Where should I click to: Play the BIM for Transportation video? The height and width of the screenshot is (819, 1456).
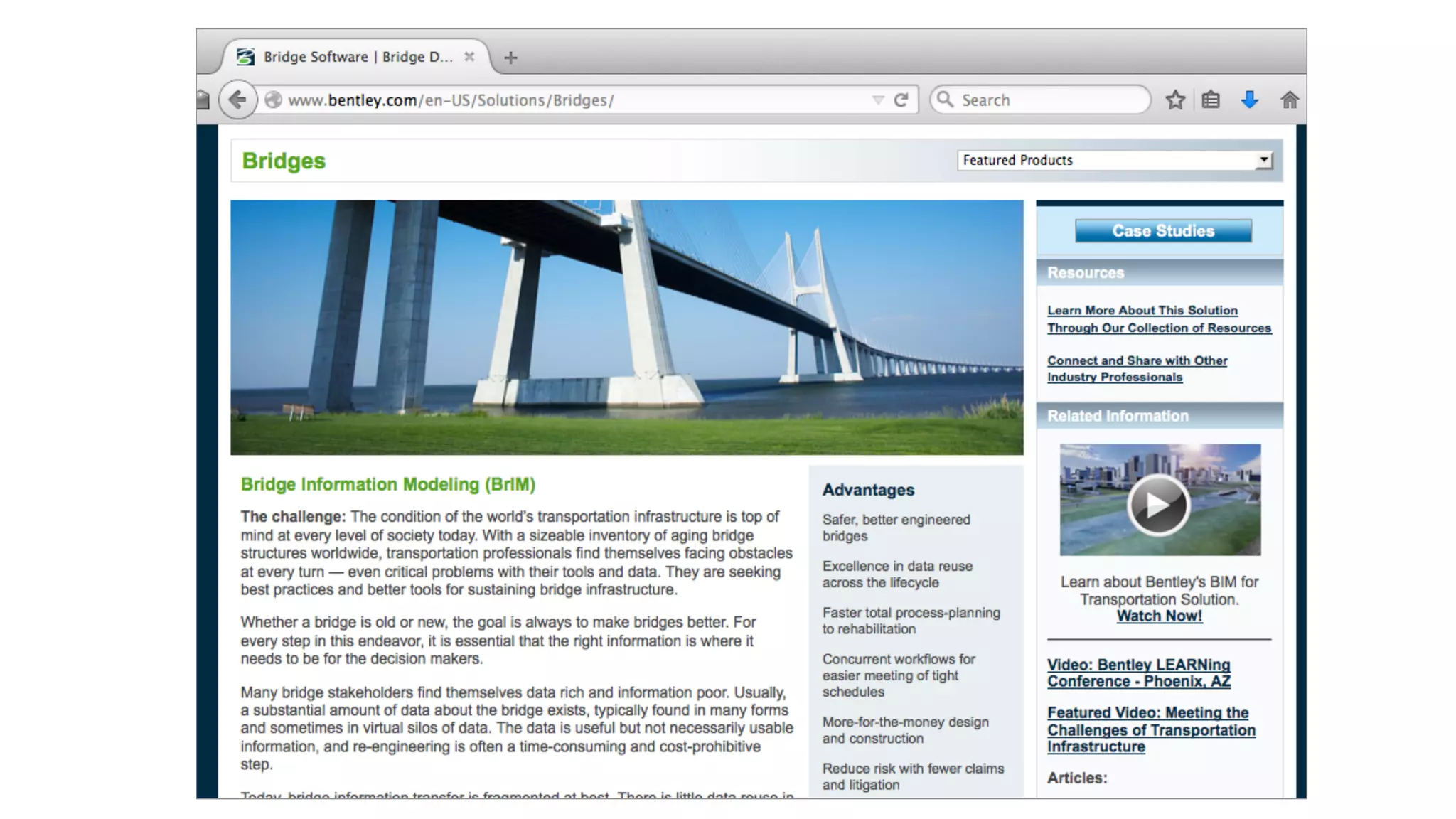pos(1158,504)
